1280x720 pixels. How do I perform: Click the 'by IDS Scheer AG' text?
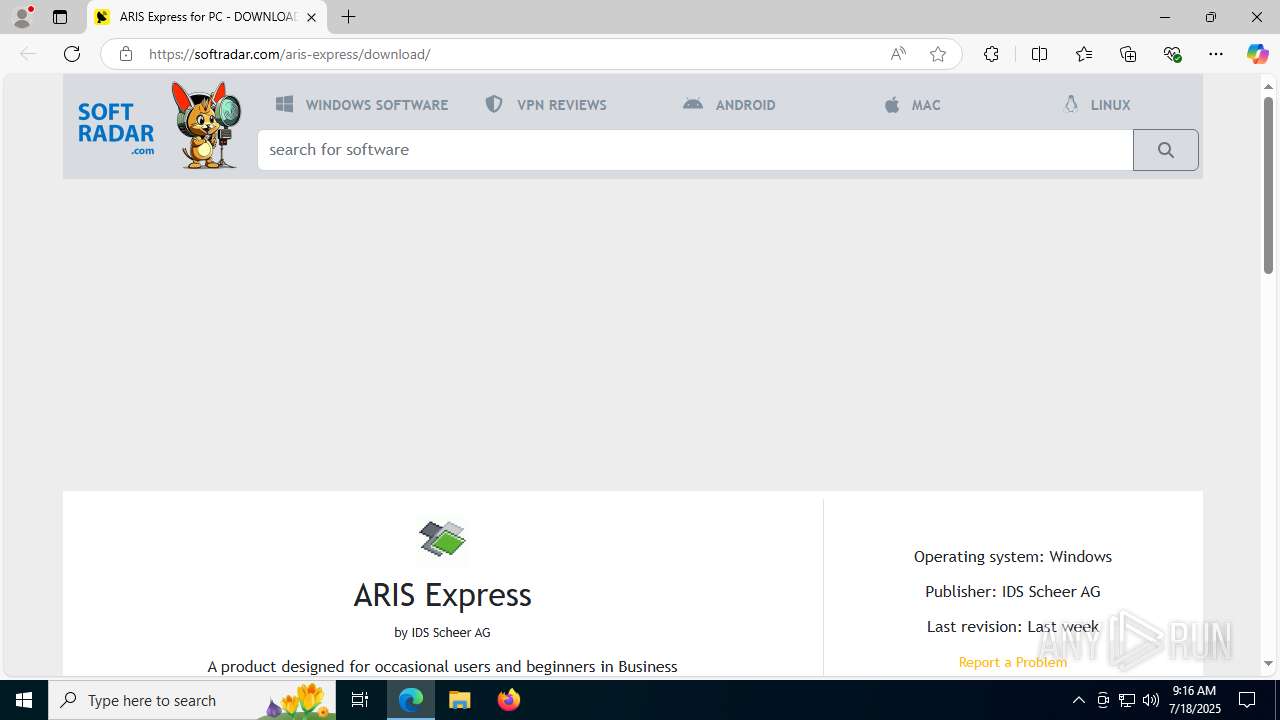pos(442,632)
